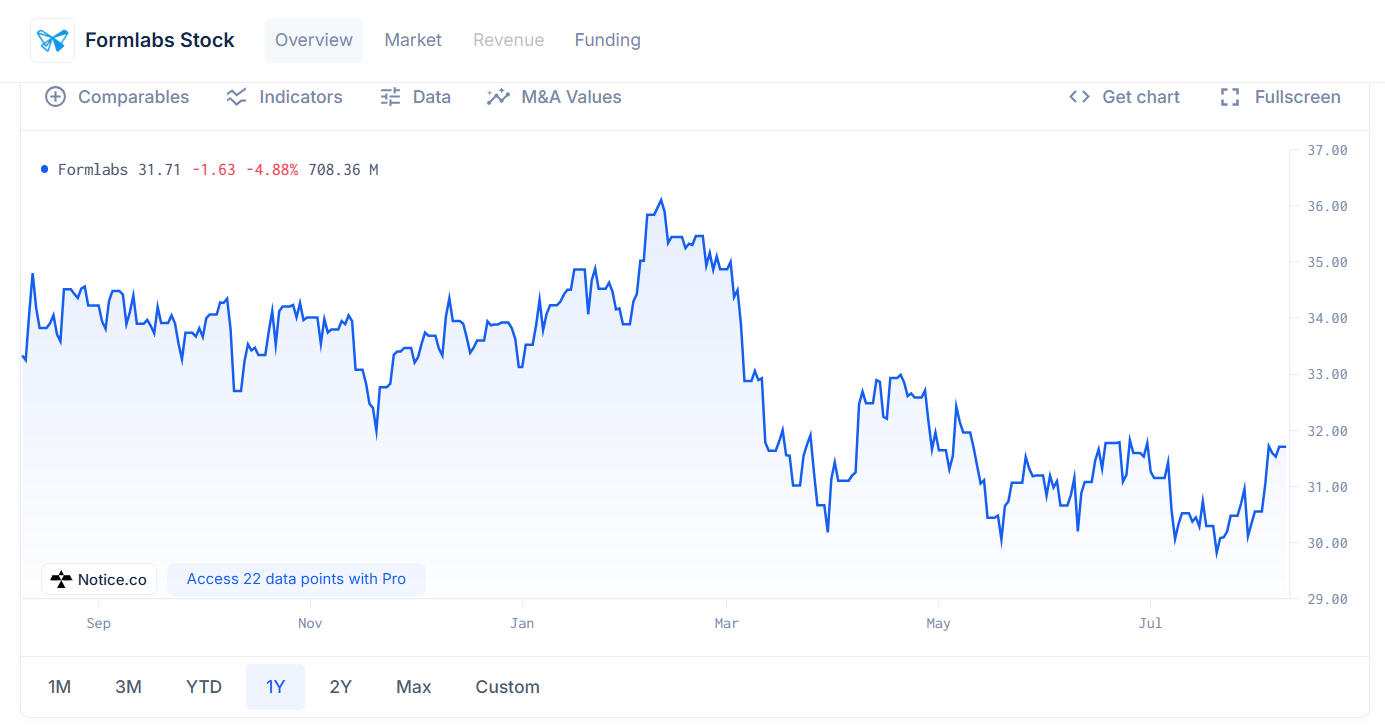Click the Get chart code-brackets icon
The height and width of the screenshot is (728, 1385).
[1079, 97]
